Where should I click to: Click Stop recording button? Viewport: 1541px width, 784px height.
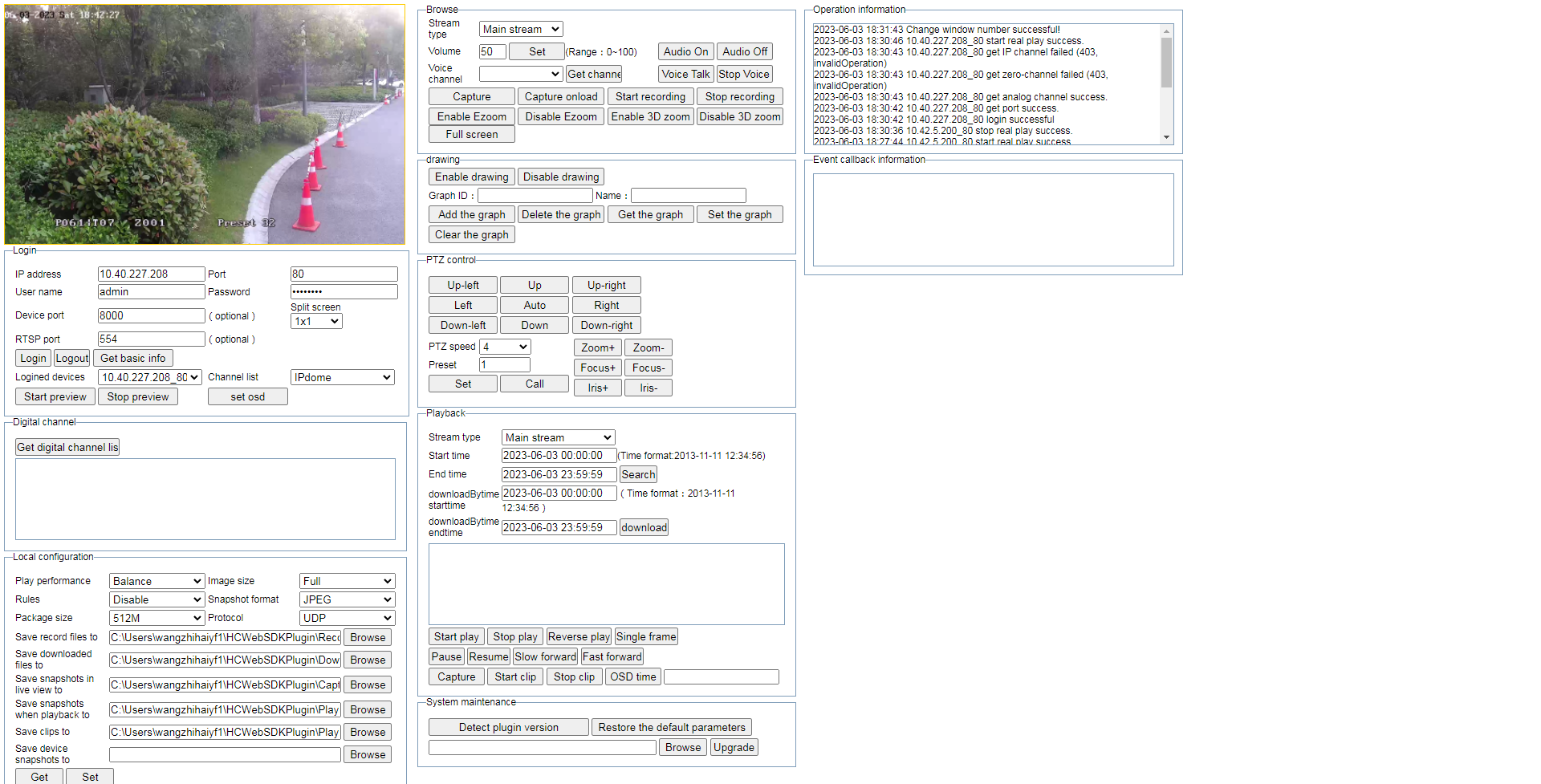click(740, 96)
